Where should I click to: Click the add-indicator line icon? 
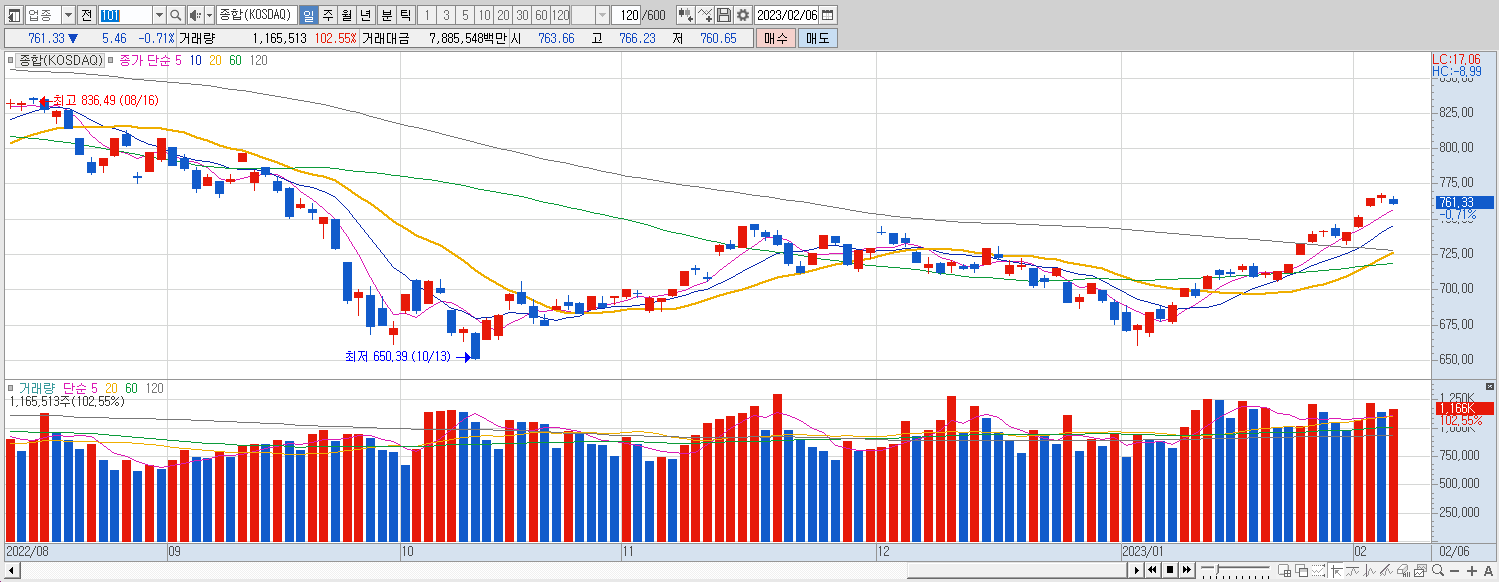point(705,15)
